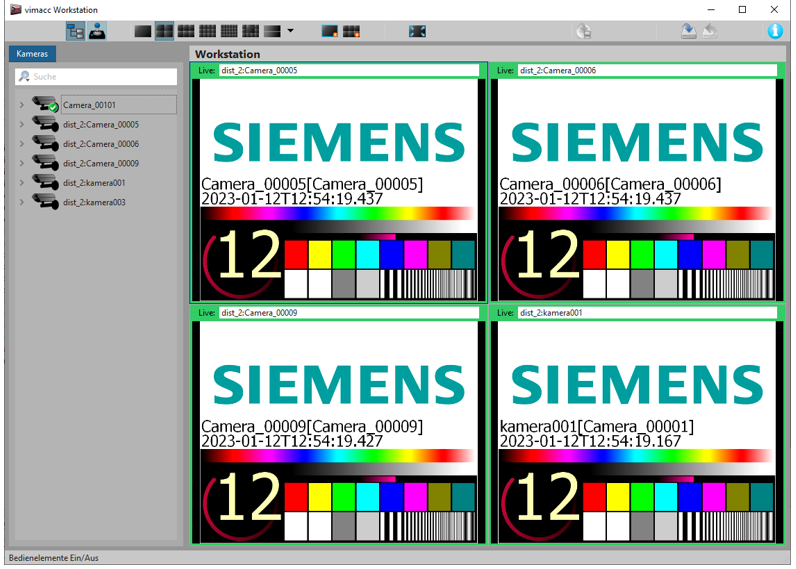Select the 3x3 nine-pane layout
This screenshot has width=796, height=569.
(207, 31)
